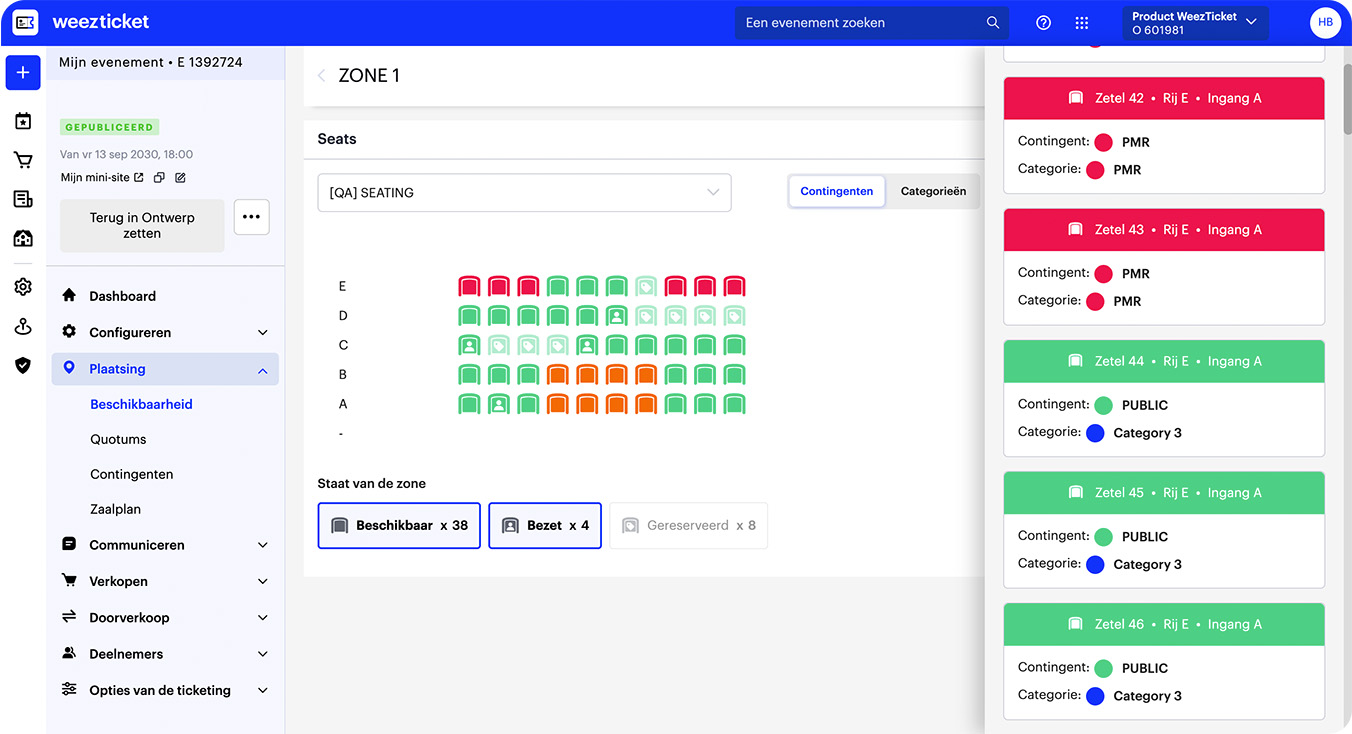Open the Product WeezTicket dropdown
This screenshot has width=1352, height=734.
pyautogui.click(x=1195, y=22)
